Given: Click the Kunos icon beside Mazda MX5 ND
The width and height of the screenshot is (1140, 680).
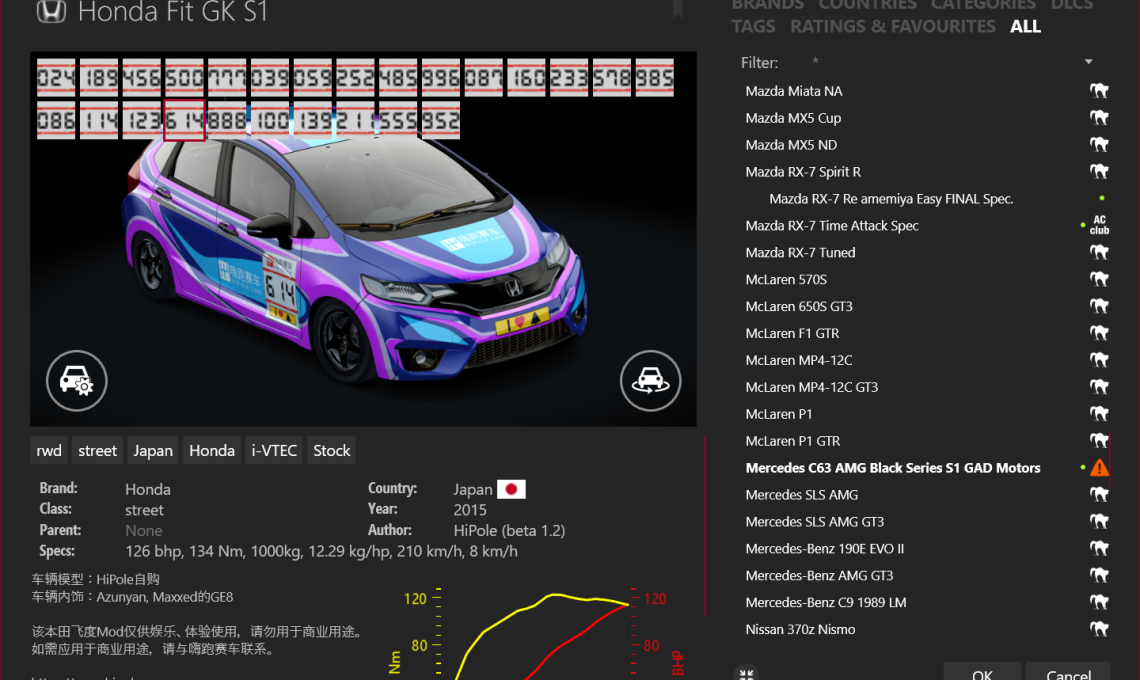Looking at the screenshot, I should [x=1099, y=145].
